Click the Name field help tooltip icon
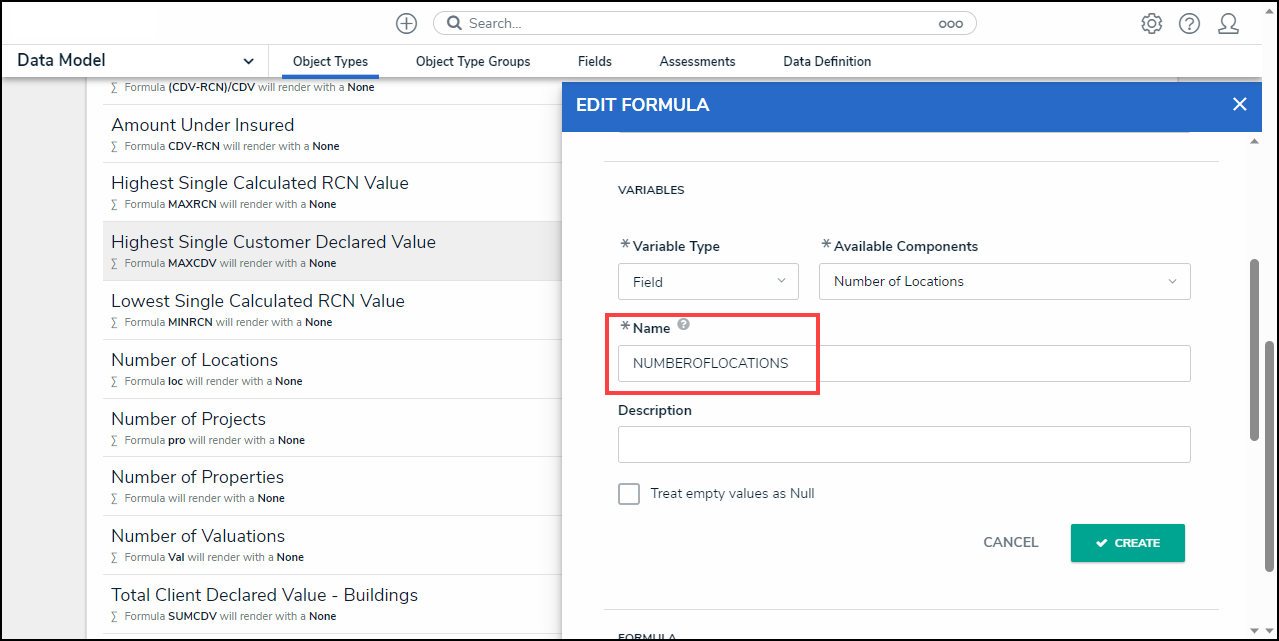This screenshot has height=641, width=1279. (684, 325)
